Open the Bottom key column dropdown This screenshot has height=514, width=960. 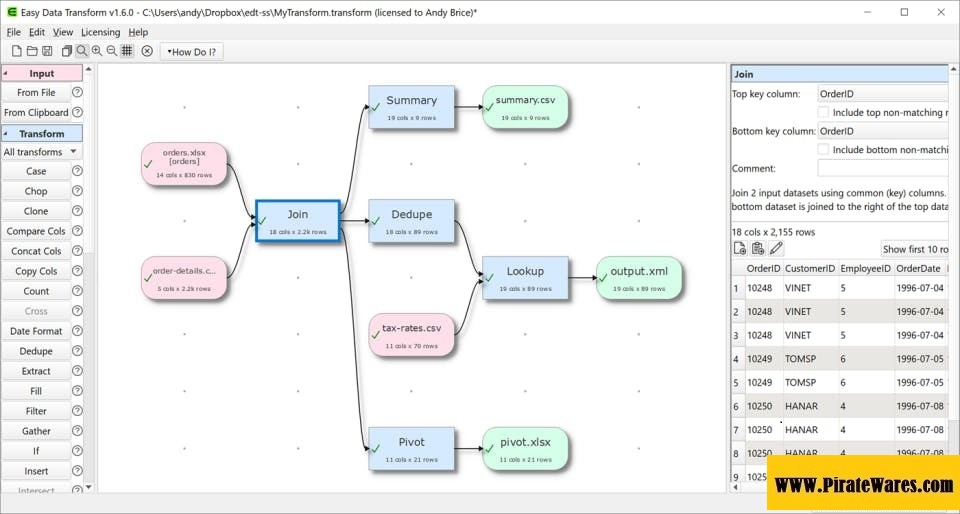(882, 131)
